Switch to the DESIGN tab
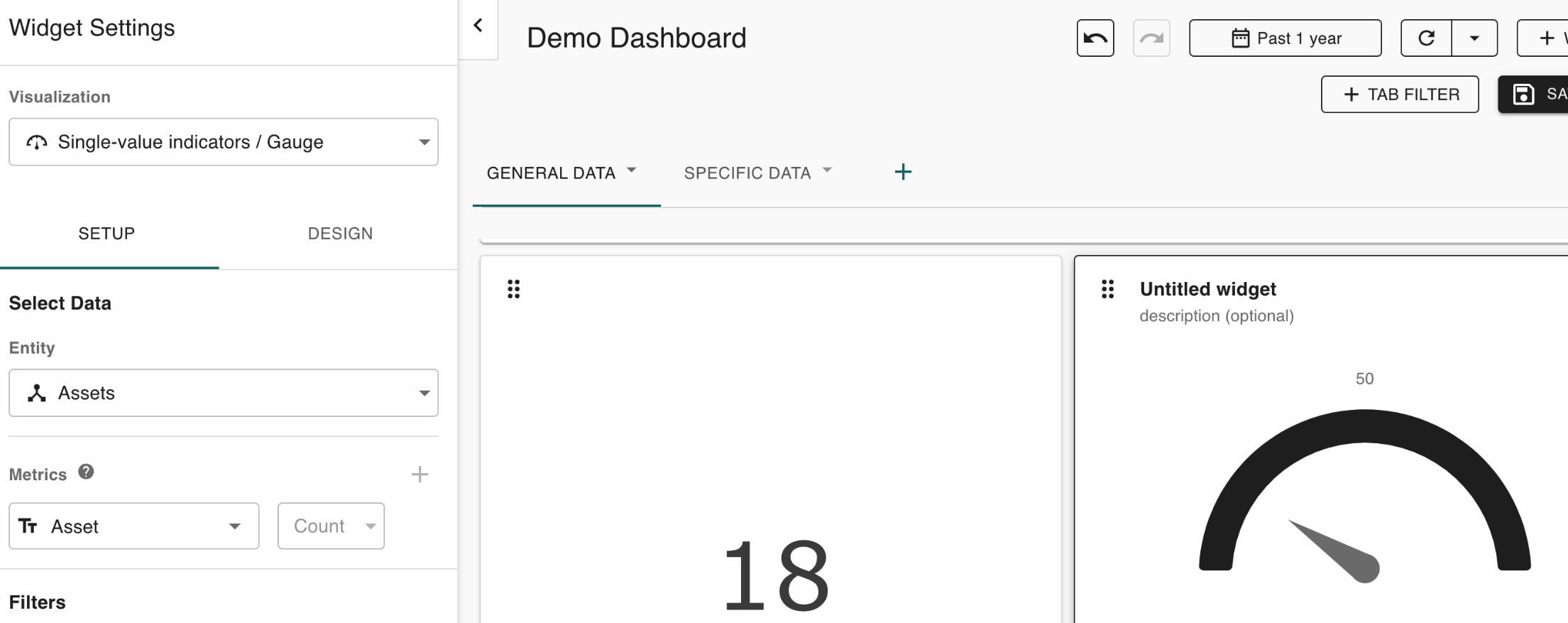The image size is (1568, 623). [x=340, y=234]
